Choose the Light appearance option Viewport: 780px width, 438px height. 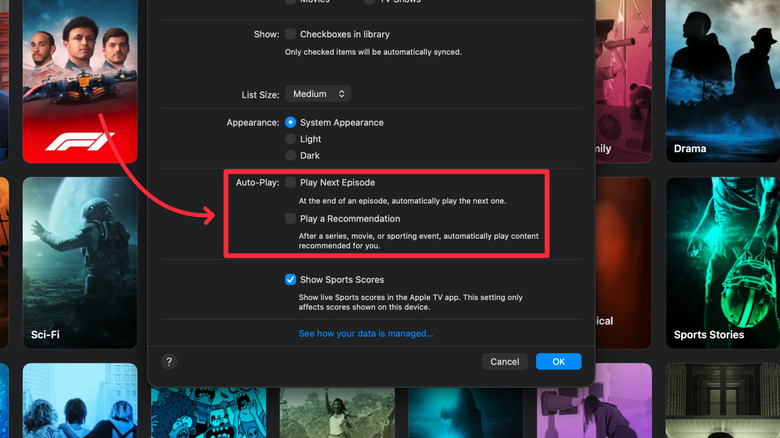pyautogui.click(x=291, y=139)
